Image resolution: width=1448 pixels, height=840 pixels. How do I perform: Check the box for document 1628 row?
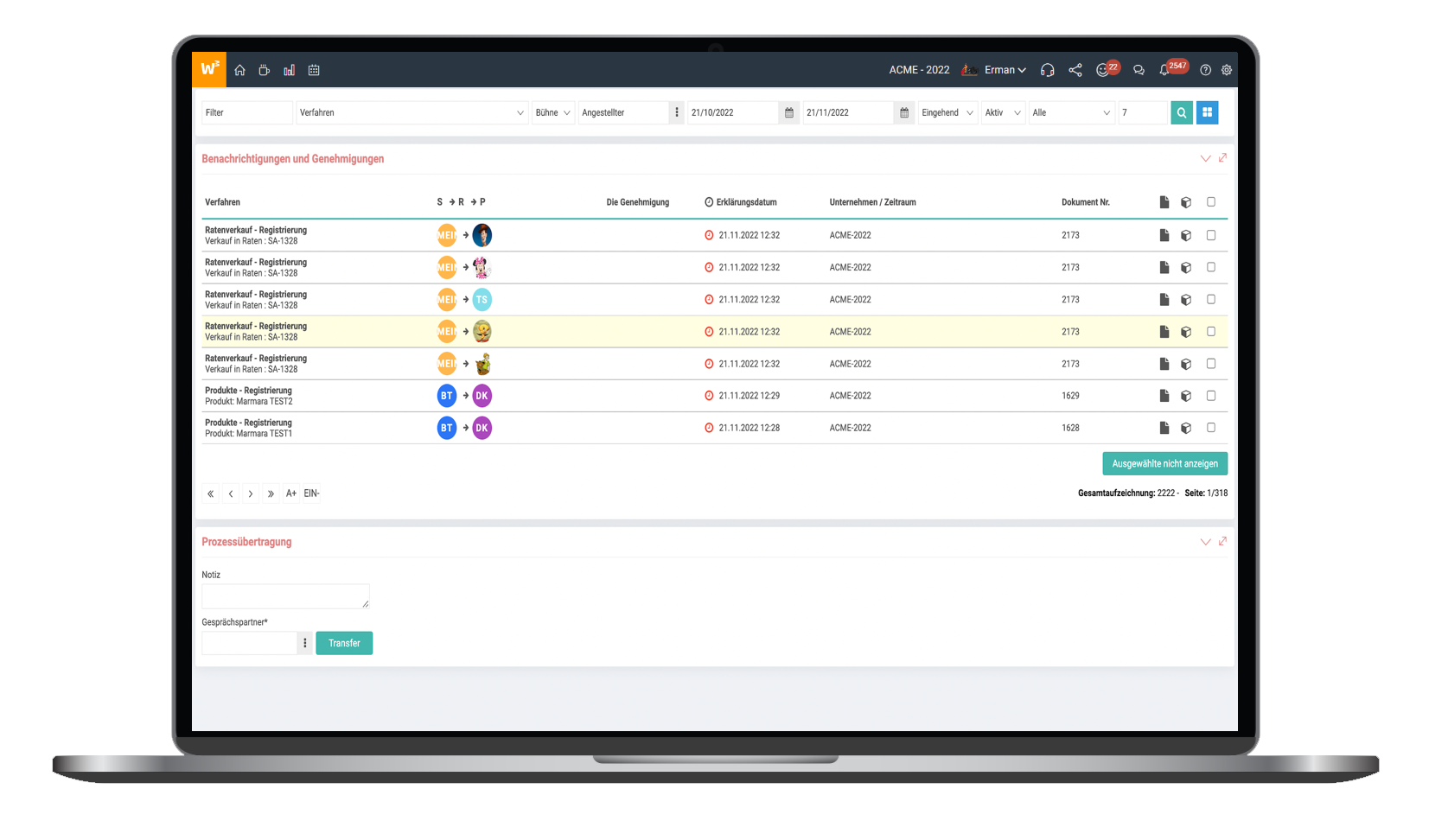pos(1210,428)
